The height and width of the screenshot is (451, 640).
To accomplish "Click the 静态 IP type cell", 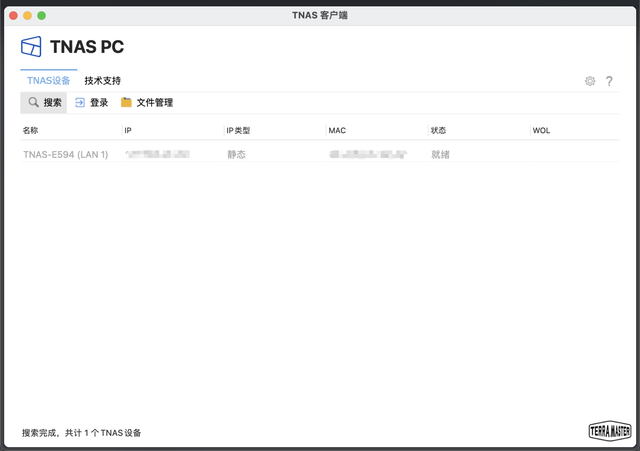I will pos(236,154).
